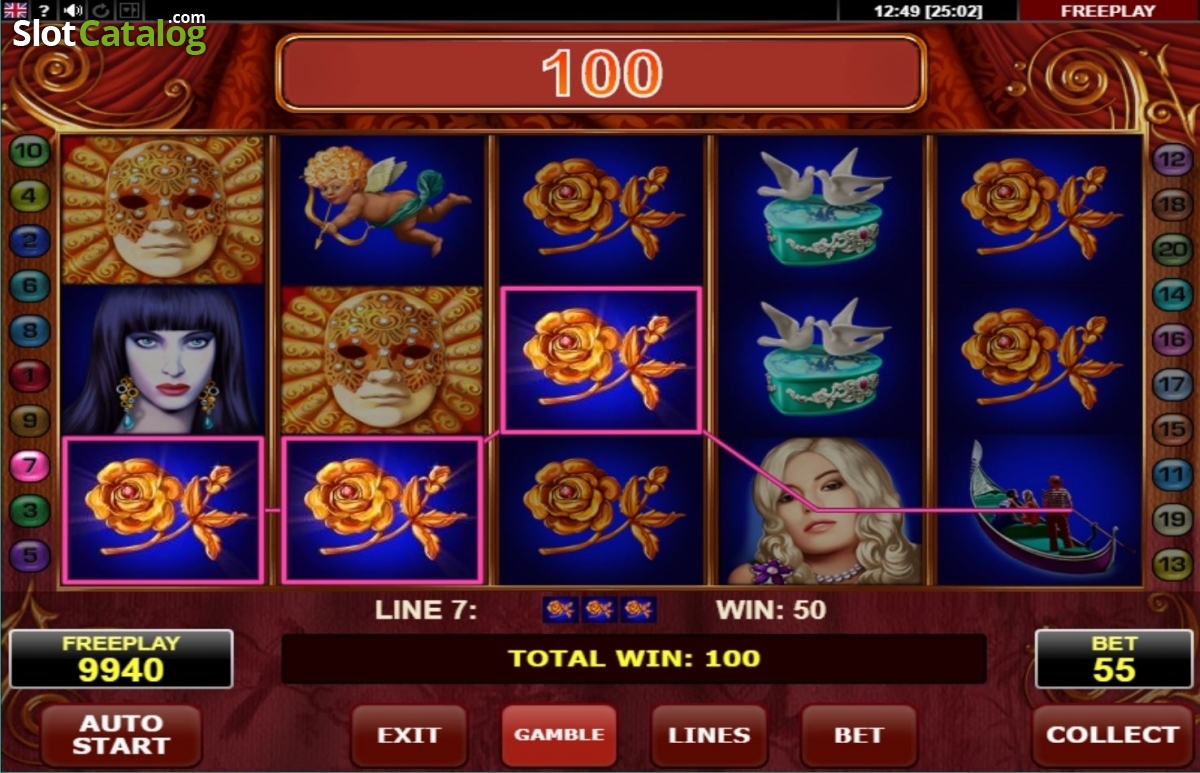The image size is (1200, 773).
Task: Exit the game with EXIT button
Action: [409, 735]
